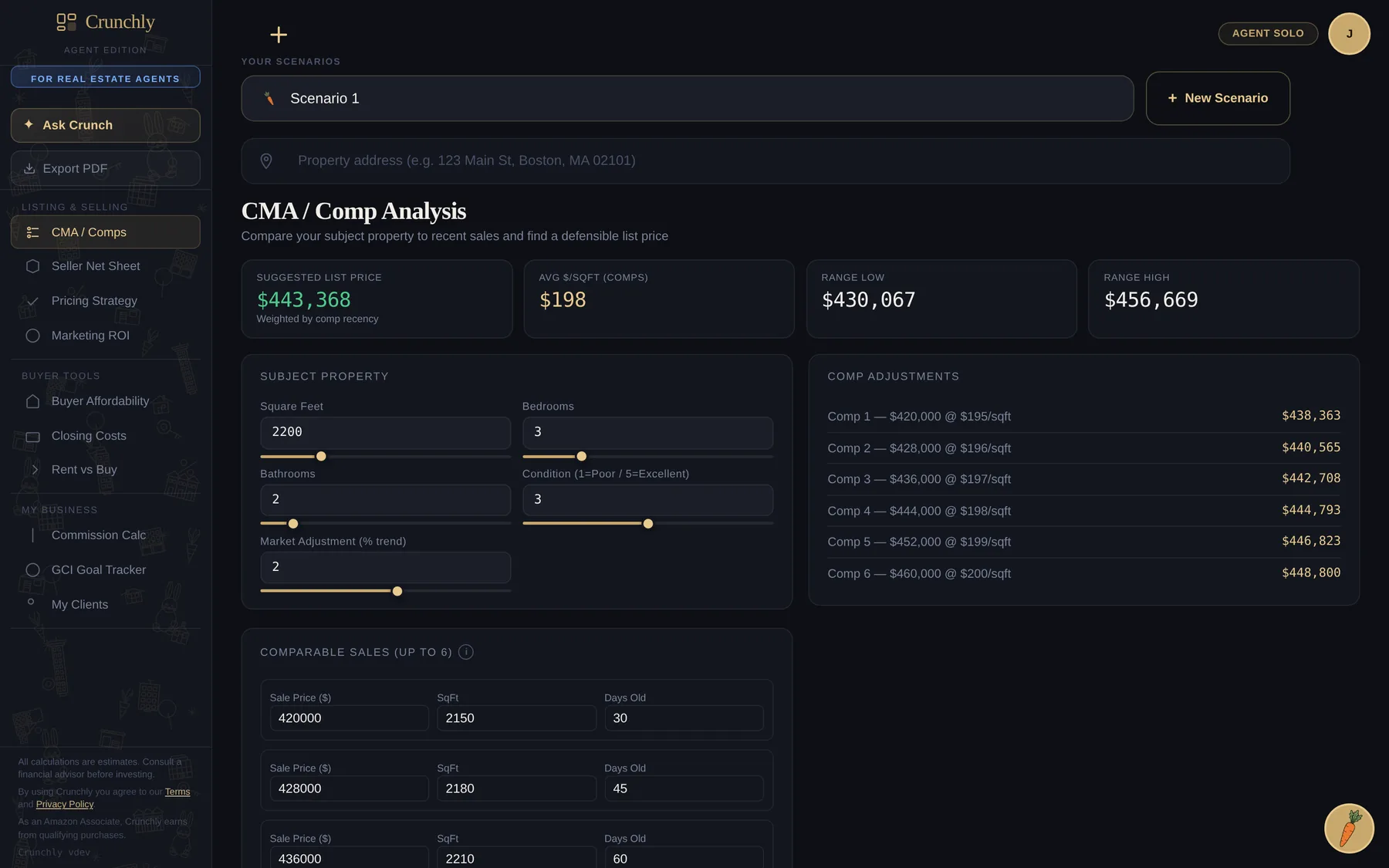Viewport: 1389px width, 868px height.
Task: Open Marketing ROI page
Action: pyautogui.click(x=106, y=336)
